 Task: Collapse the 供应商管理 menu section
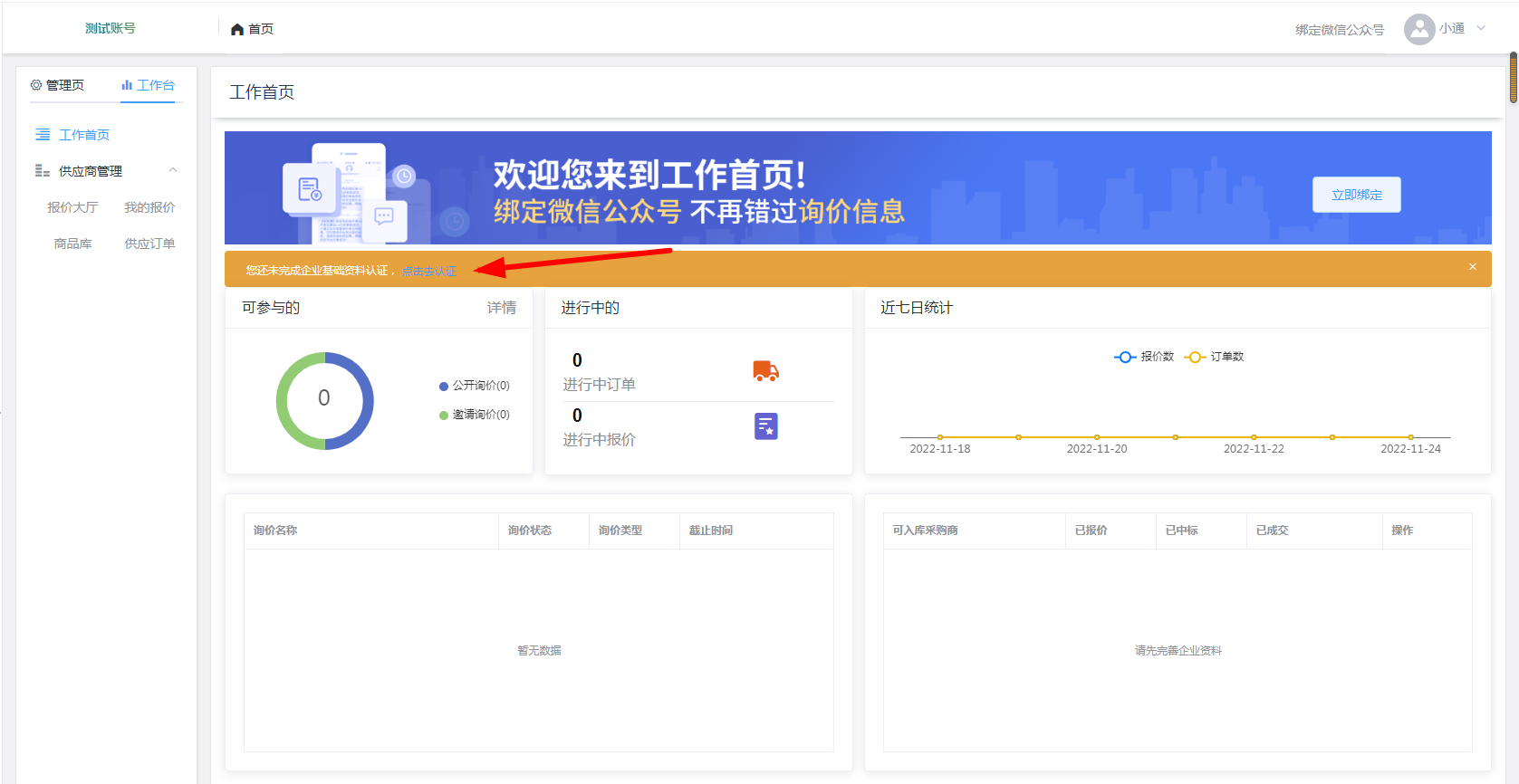[173, 170]
